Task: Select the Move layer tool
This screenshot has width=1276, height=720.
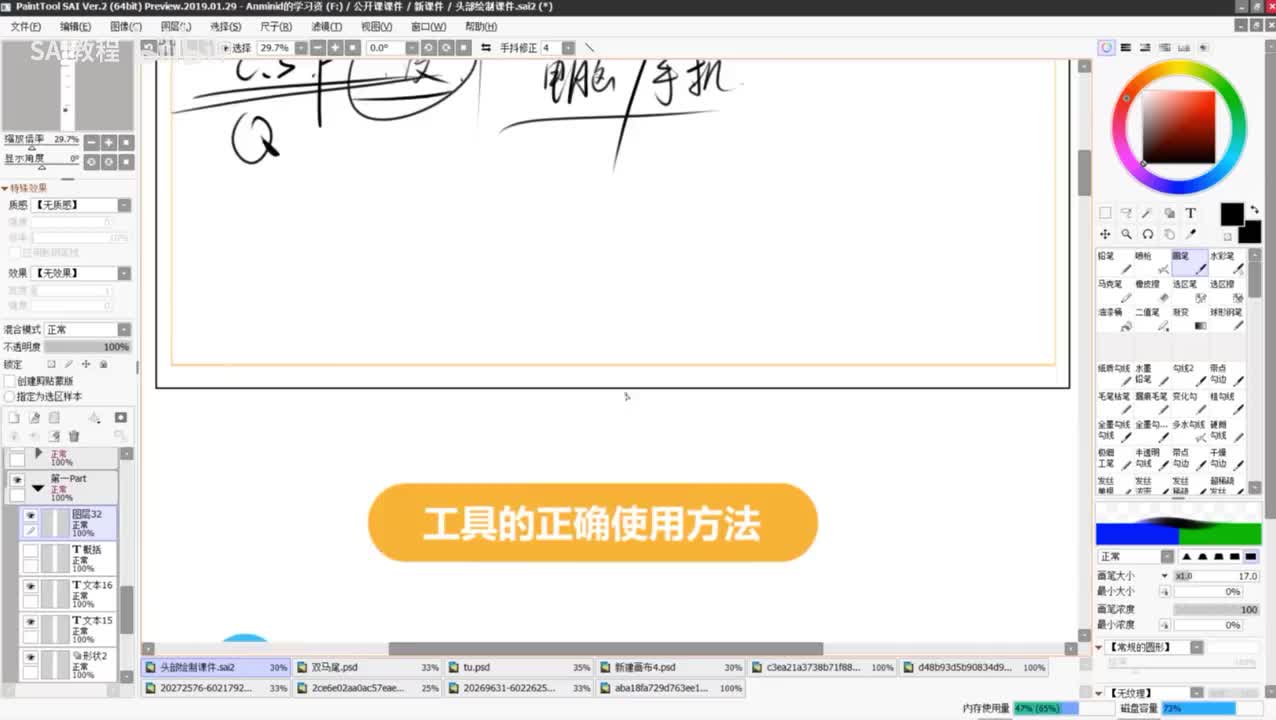Action: tap(1105, 234)
